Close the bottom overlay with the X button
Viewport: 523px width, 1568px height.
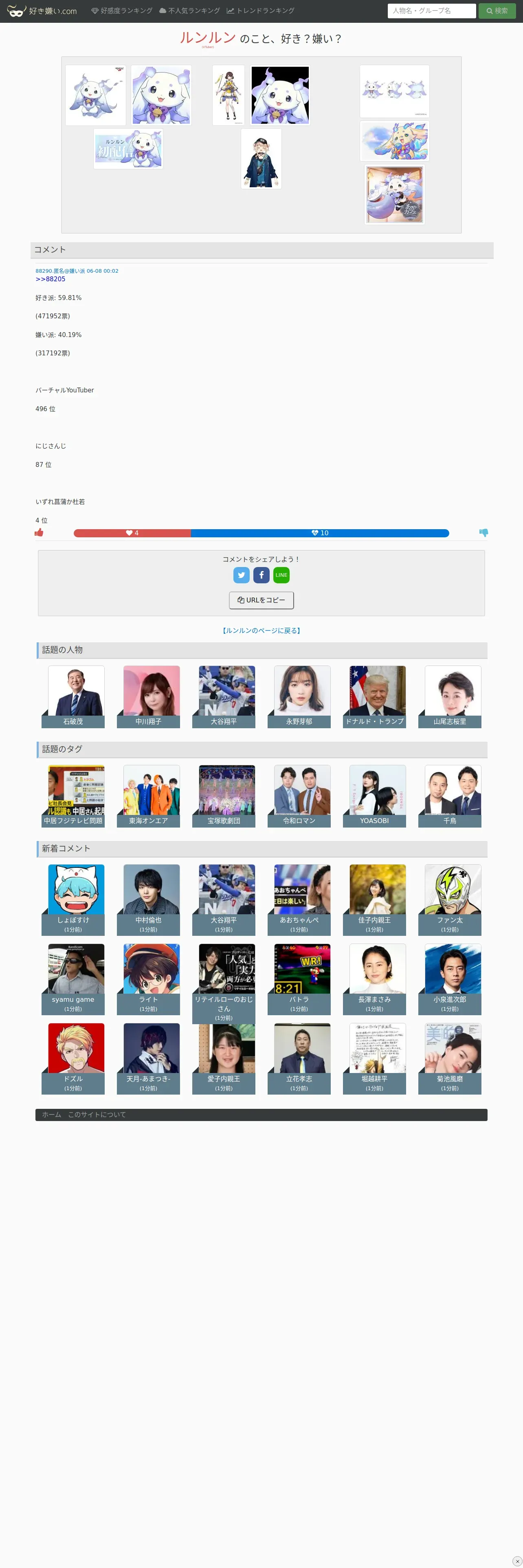[517, 1561]
